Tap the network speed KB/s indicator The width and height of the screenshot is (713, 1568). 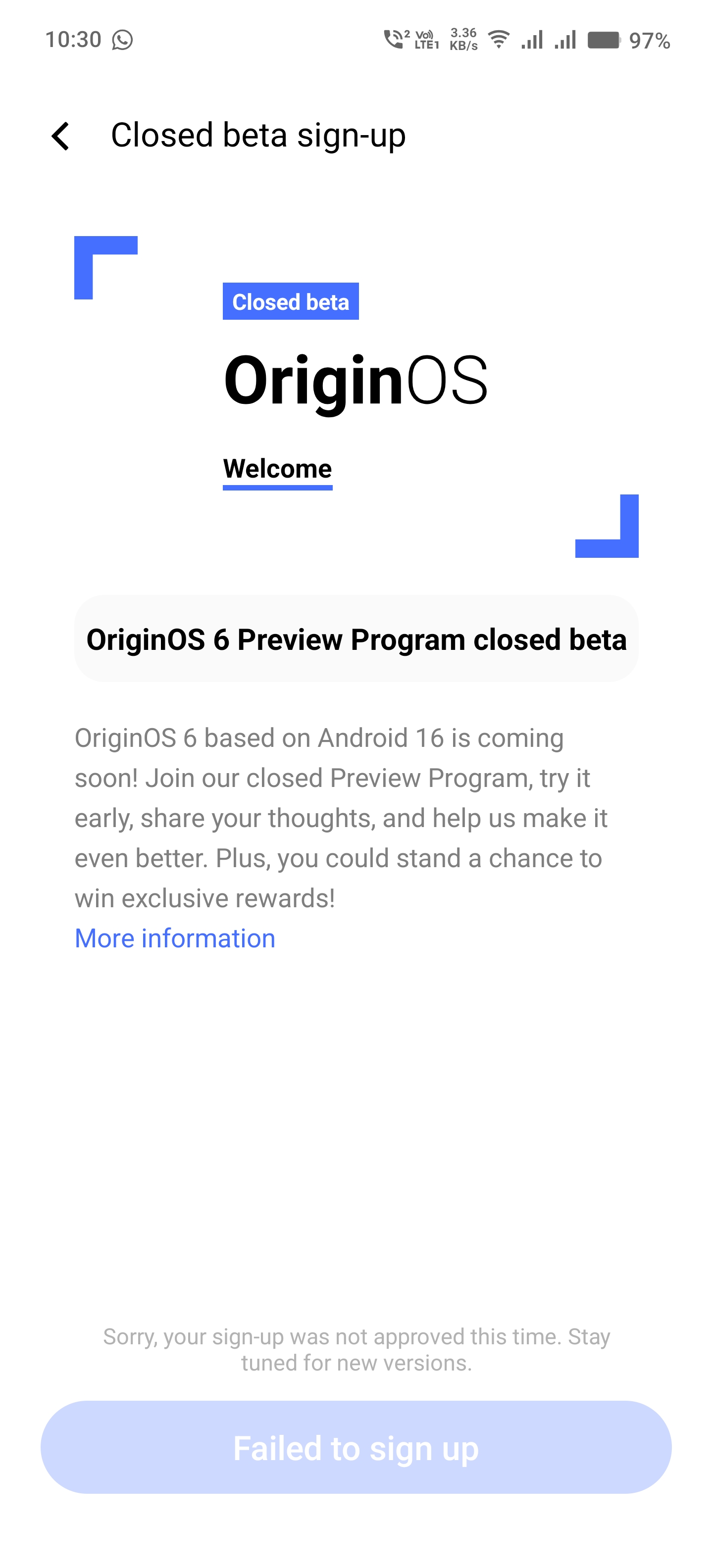463,40
